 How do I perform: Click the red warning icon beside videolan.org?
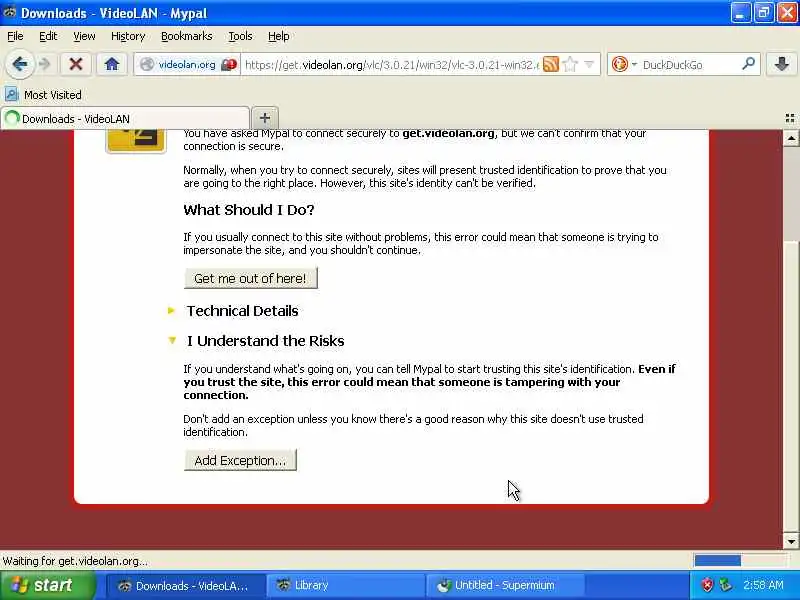pos(229,65)
